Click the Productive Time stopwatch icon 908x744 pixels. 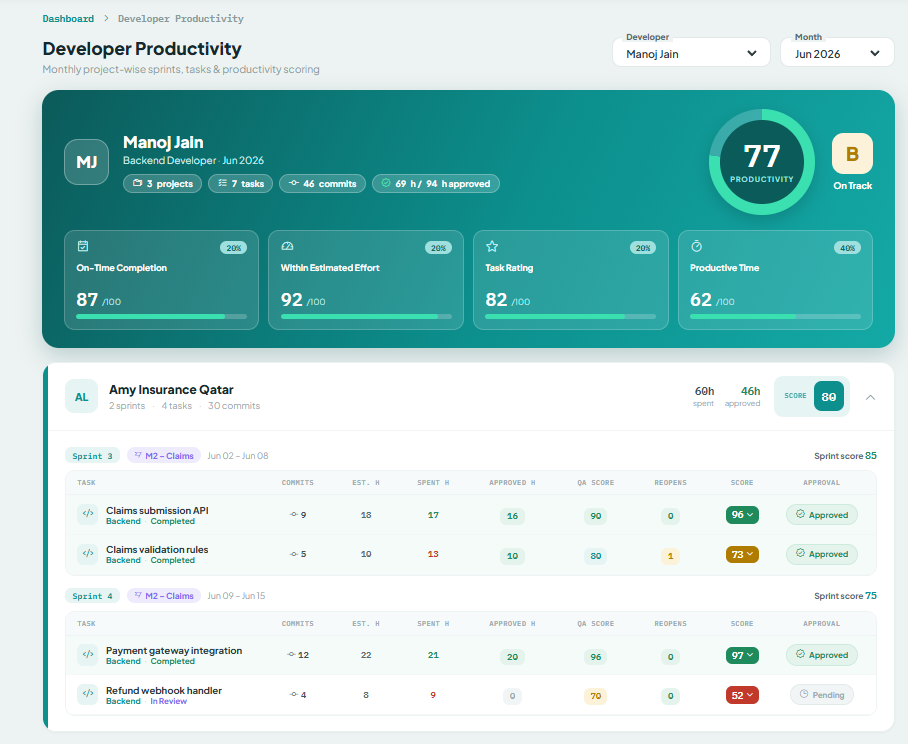point(697,246)
